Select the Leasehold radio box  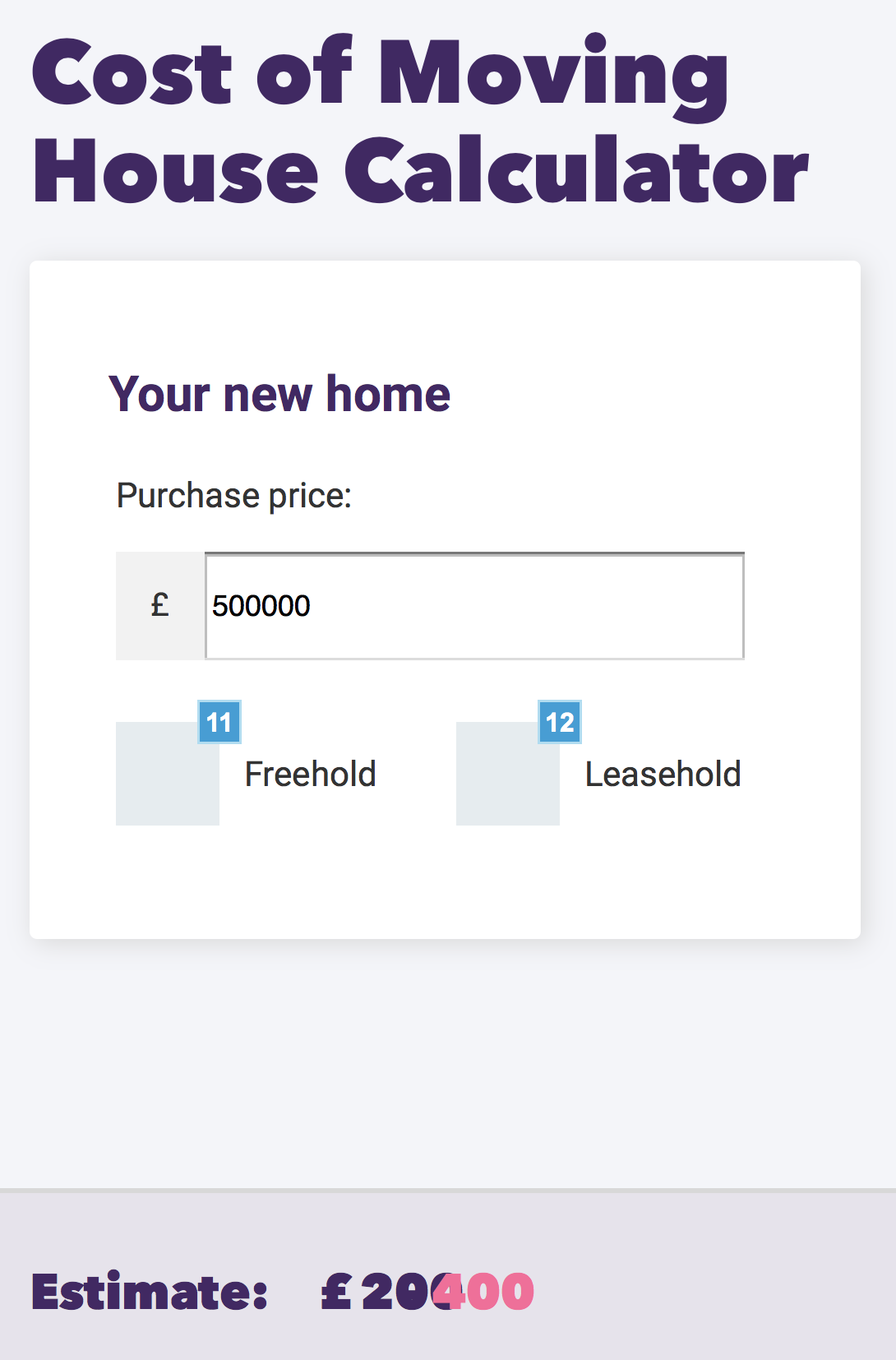click(x=508, y=774)
